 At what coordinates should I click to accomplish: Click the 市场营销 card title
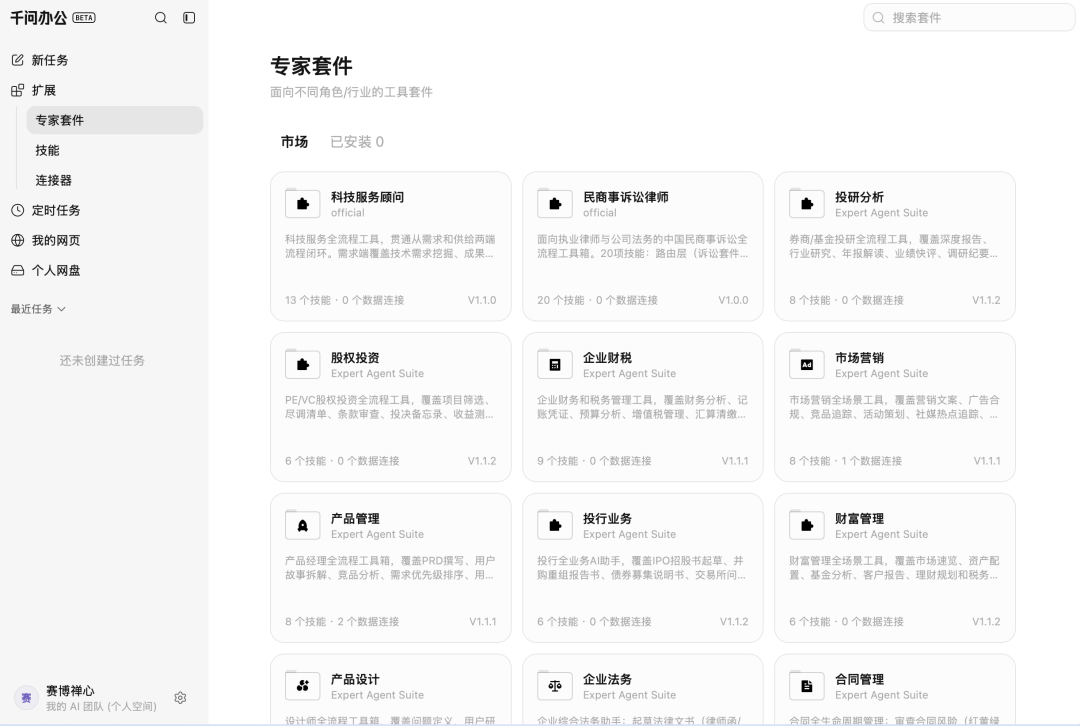[x=859, y=357]
